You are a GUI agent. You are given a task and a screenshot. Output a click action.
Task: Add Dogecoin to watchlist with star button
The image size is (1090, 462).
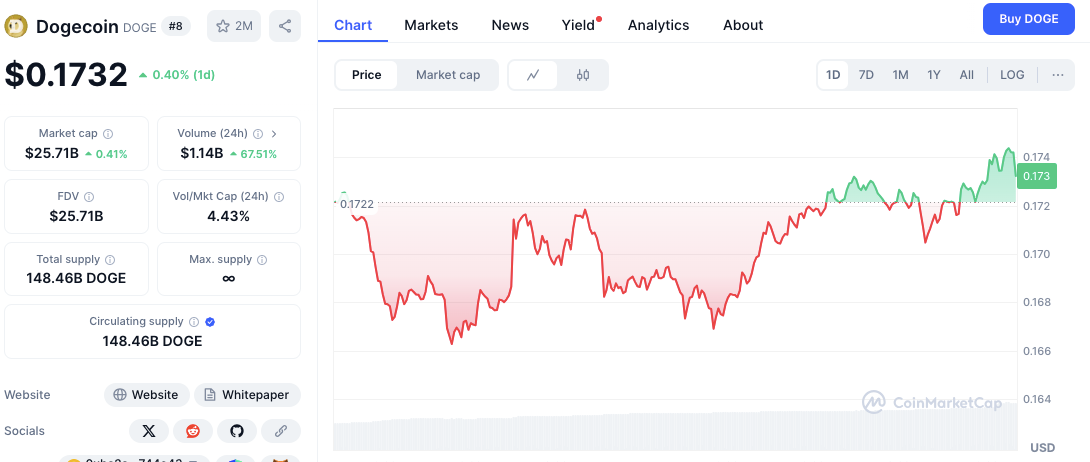click(x=234, y=26)
